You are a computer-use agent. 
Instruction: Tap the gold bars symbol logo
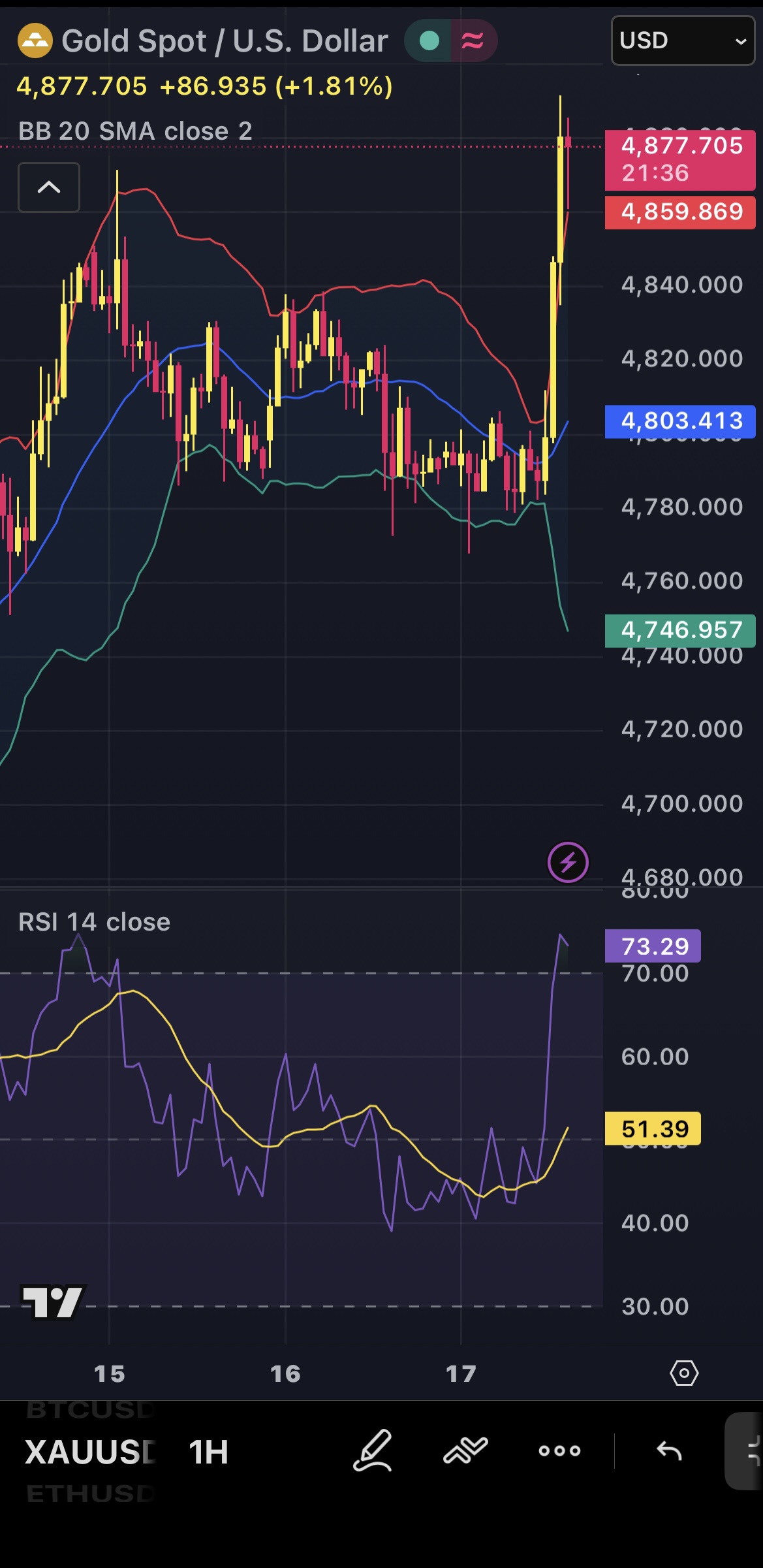(x=35, y=40)
